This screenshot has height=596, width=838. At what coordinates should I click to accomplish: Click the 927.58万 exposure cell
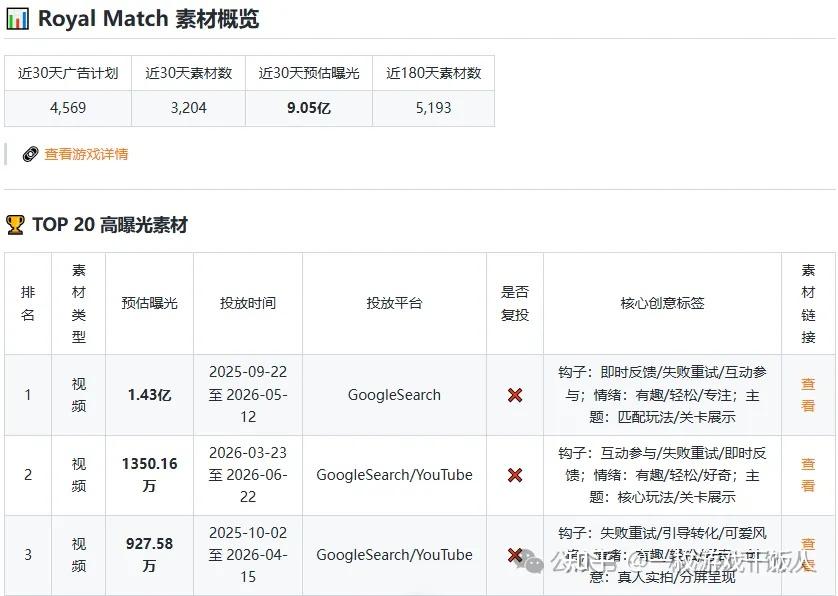click(149, 555)
